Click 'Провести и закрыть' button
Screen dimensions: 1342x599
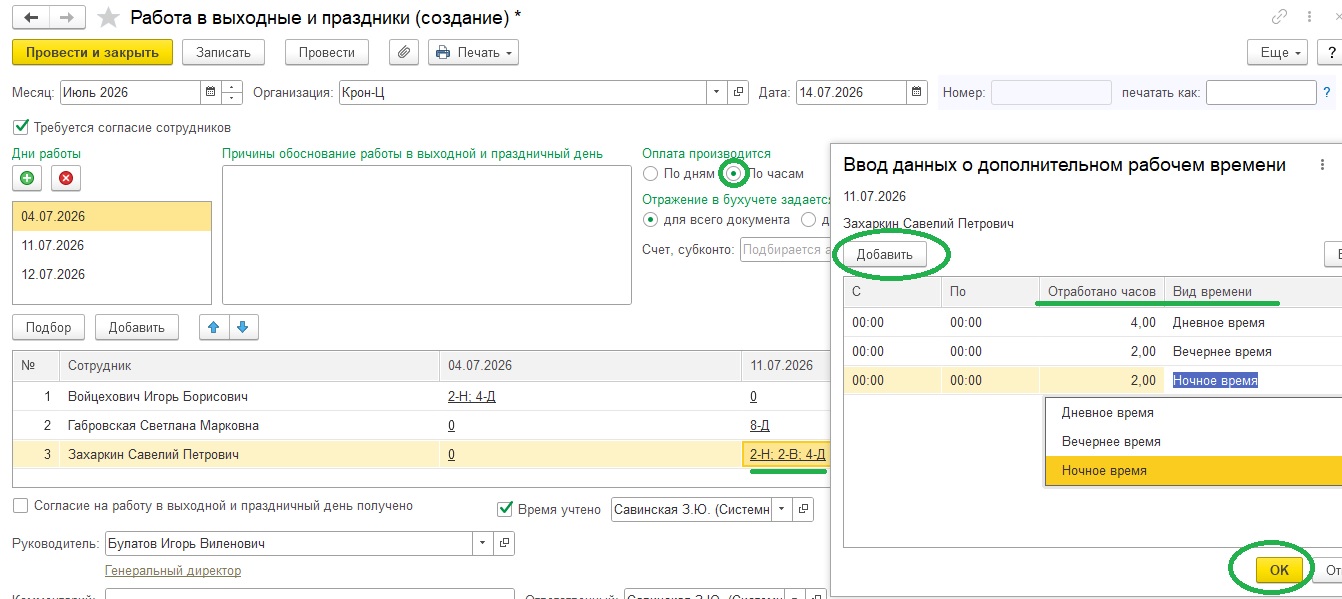tap(93, 52)
